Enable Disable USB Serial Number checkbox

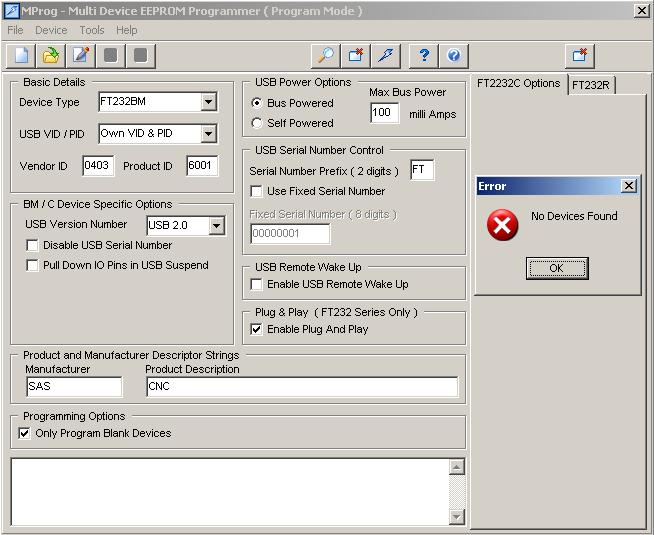(x=33, y=245)
